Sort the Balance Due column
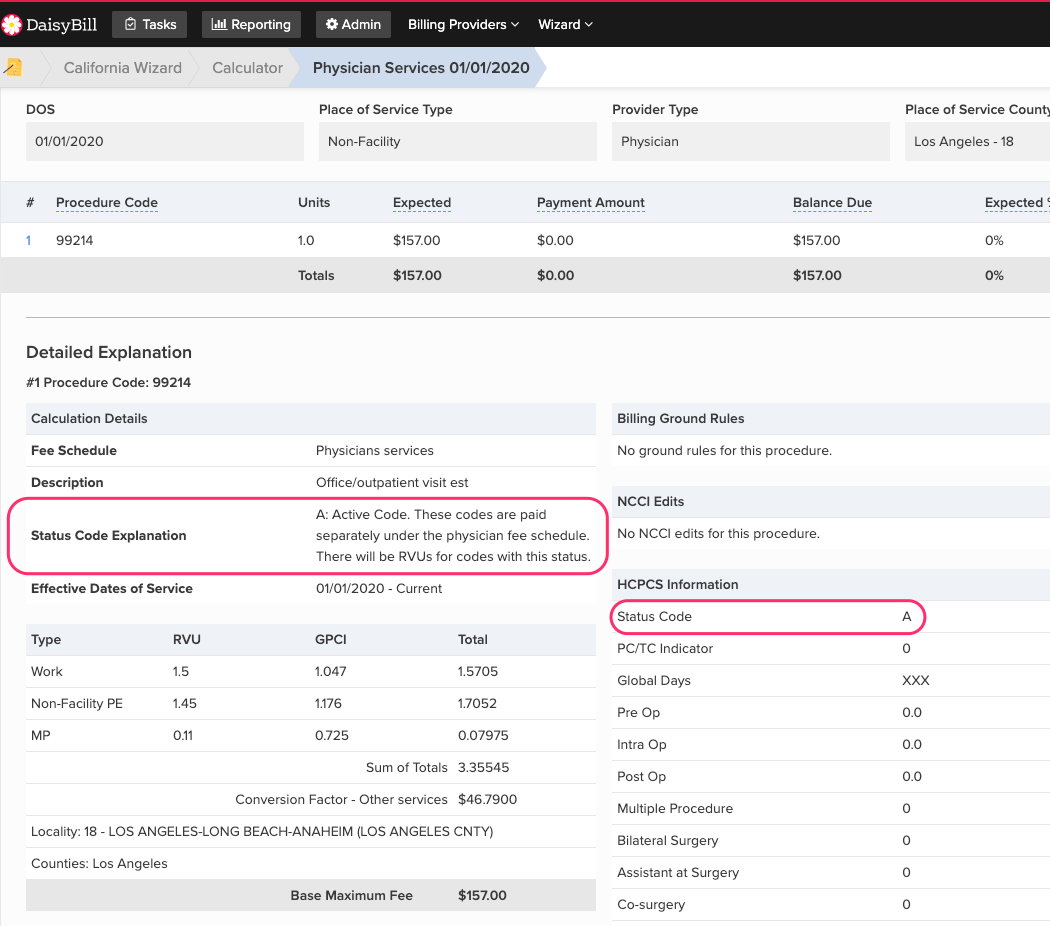 coord(832,202)
